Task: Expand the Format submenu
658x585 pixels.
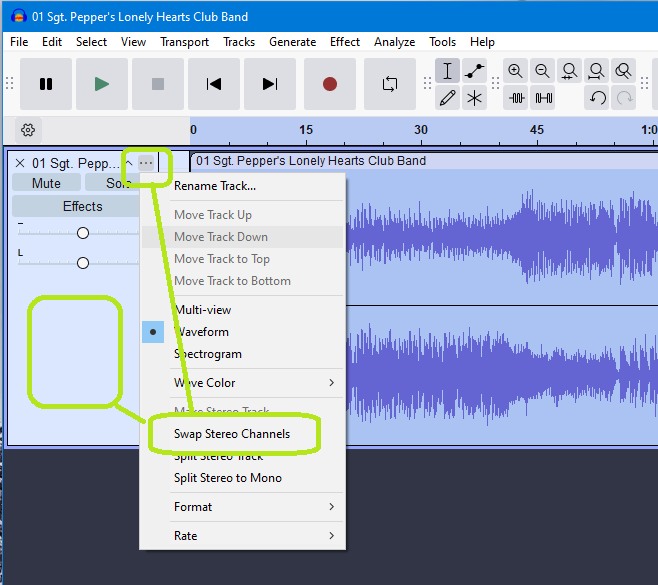Action: (243, 507)
